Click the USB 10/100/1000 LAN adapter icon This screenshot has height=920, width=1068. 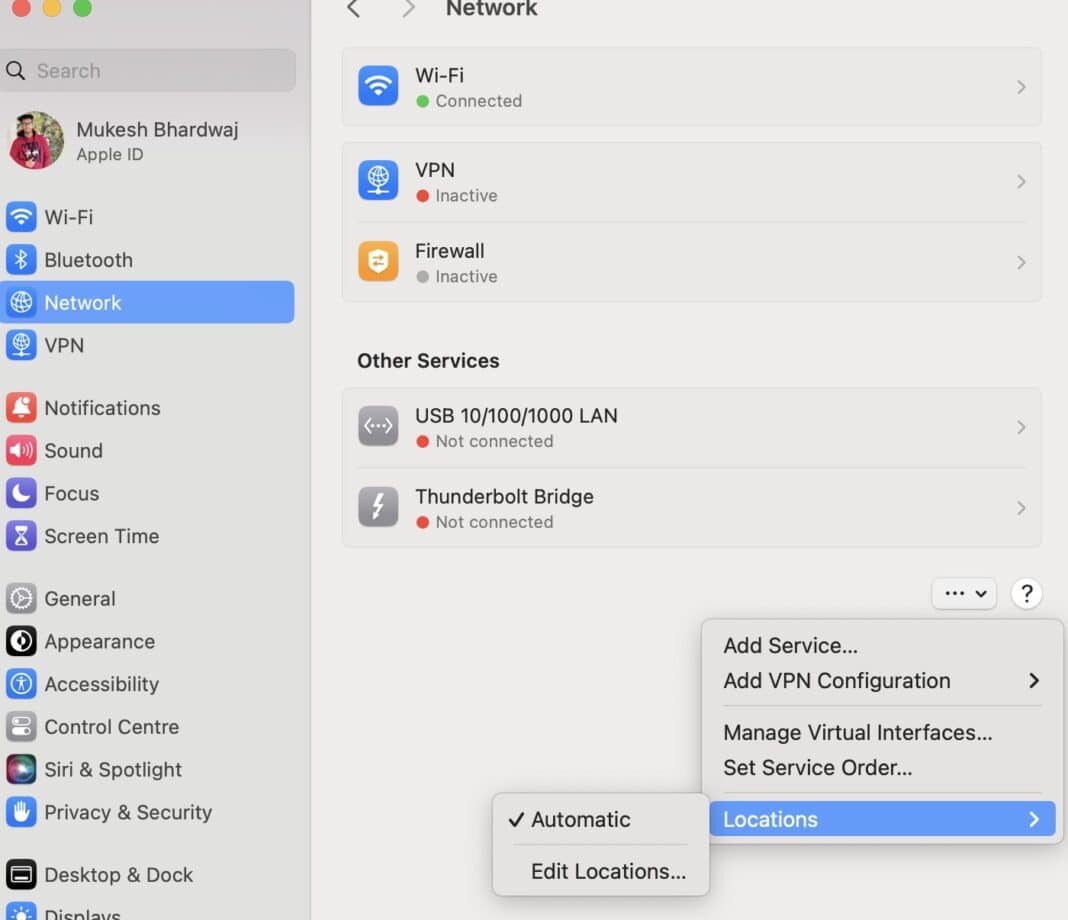pyautogui.click(x=378, y=426)
